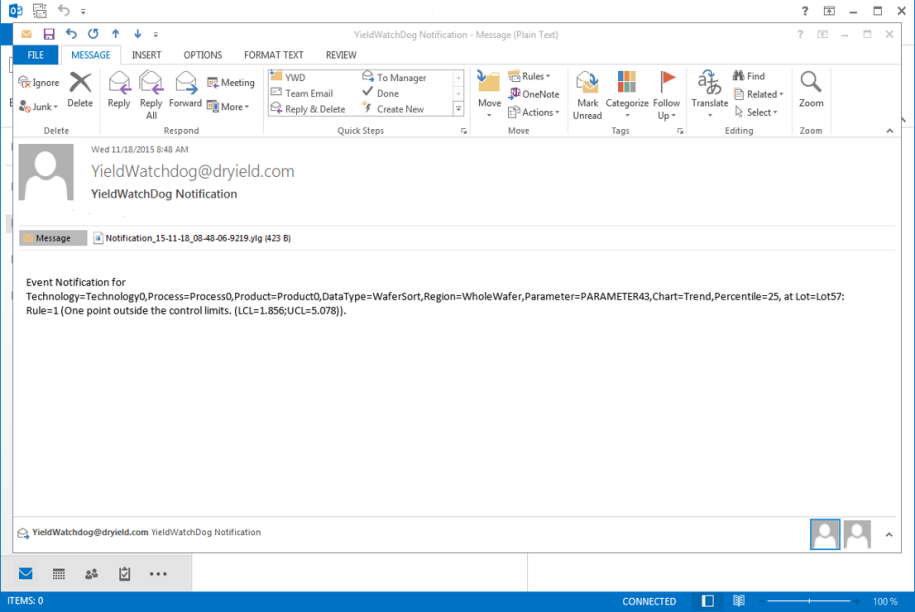This screenshot has height=612, width=915.
Task: Open the Junk dropdown menu
Action: [x=40, y=106]
